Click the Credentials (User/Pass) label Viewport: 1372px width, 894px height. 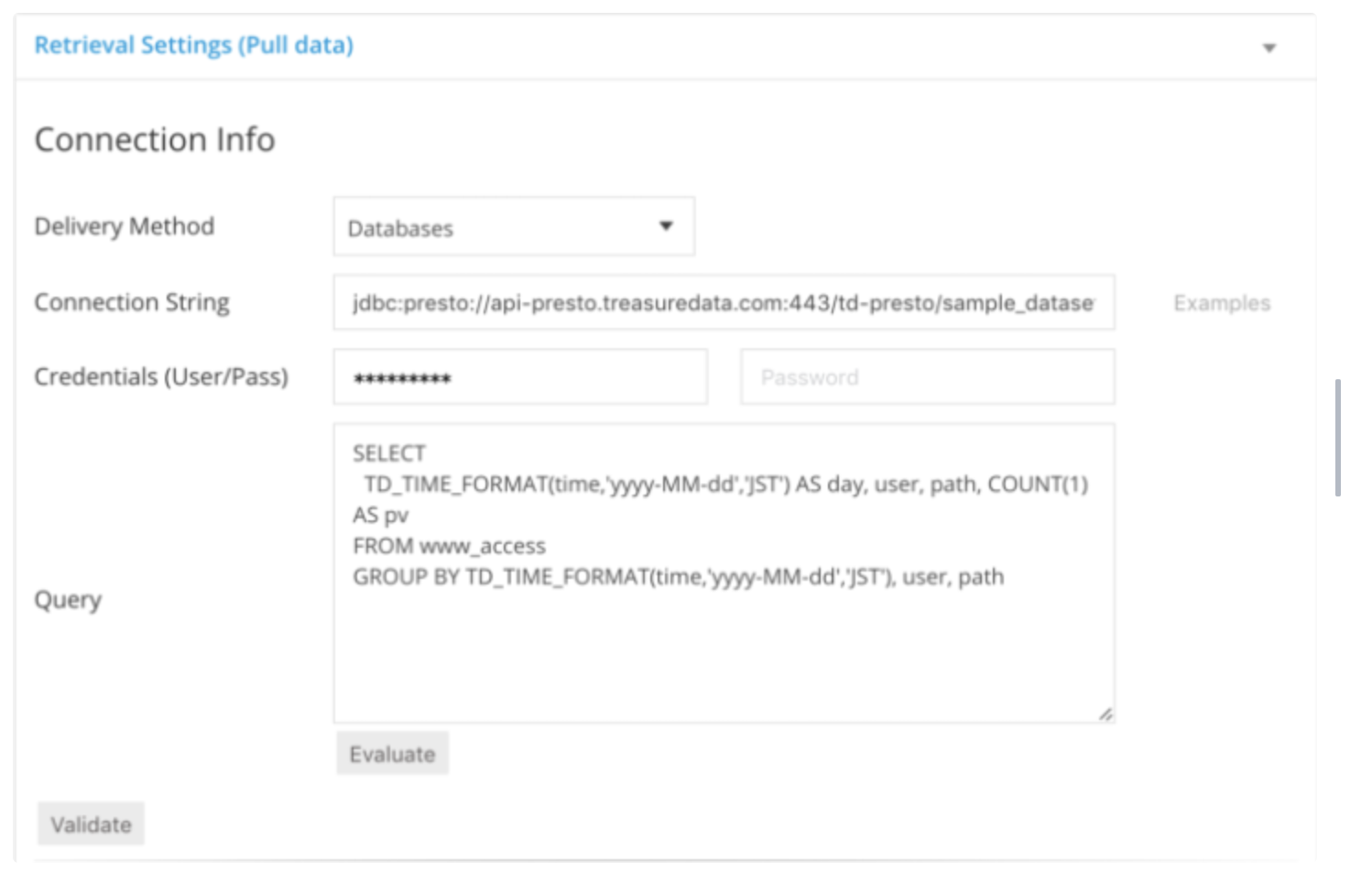[160, 376]
